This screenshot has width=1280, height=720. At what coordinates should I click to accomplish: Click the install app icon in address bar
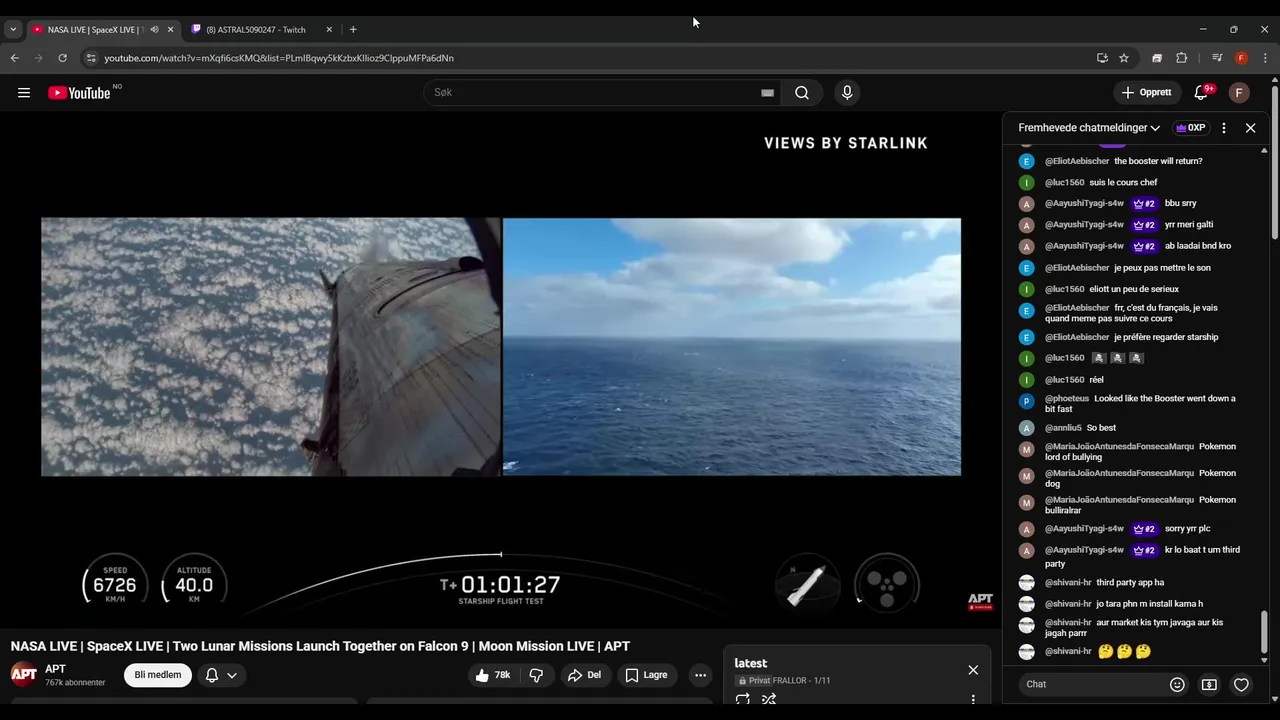click(x=1102, y=58)
